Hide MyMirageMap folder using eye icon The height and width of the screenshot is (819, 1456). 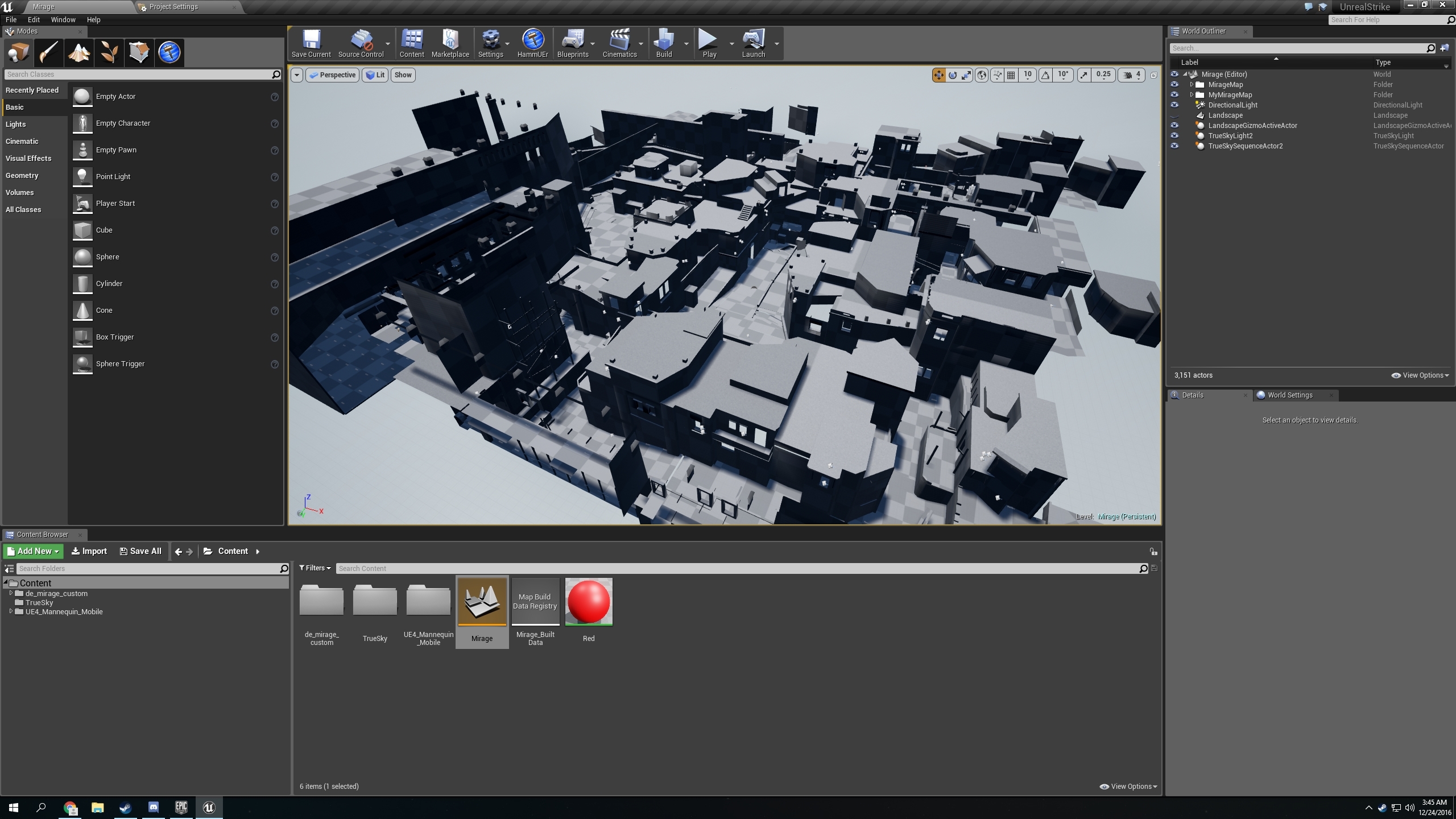(1174, 95)
